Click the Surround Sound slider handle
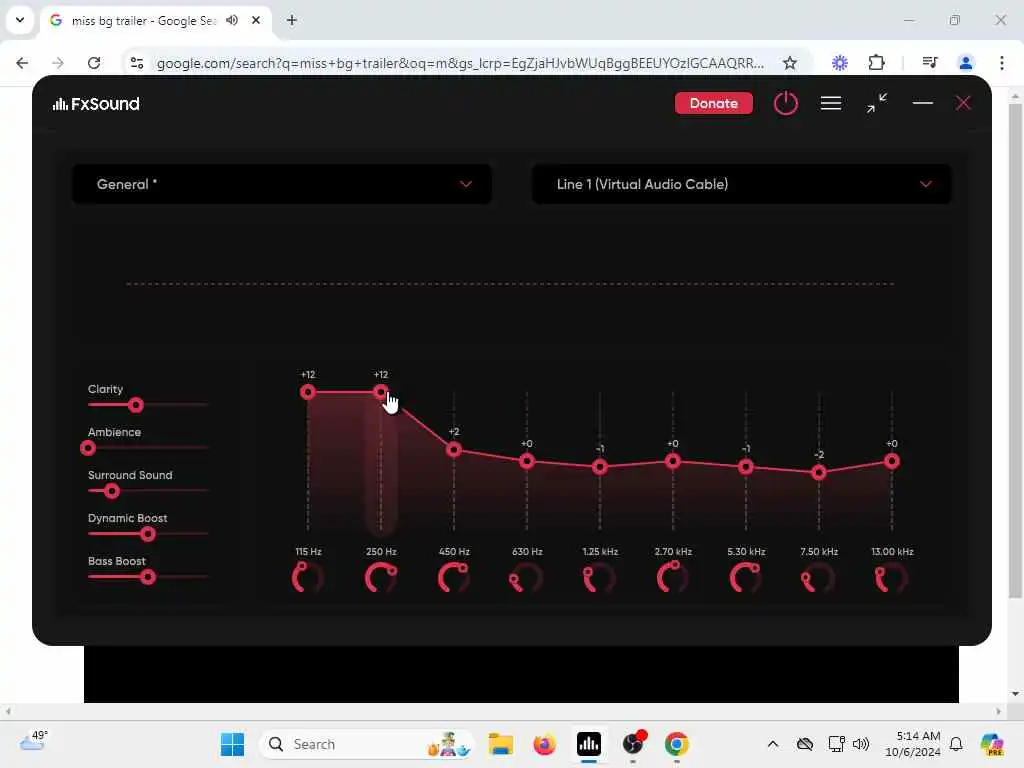Image resolution: width=1024 pixels, height=768 pixels. pos(112,491)
